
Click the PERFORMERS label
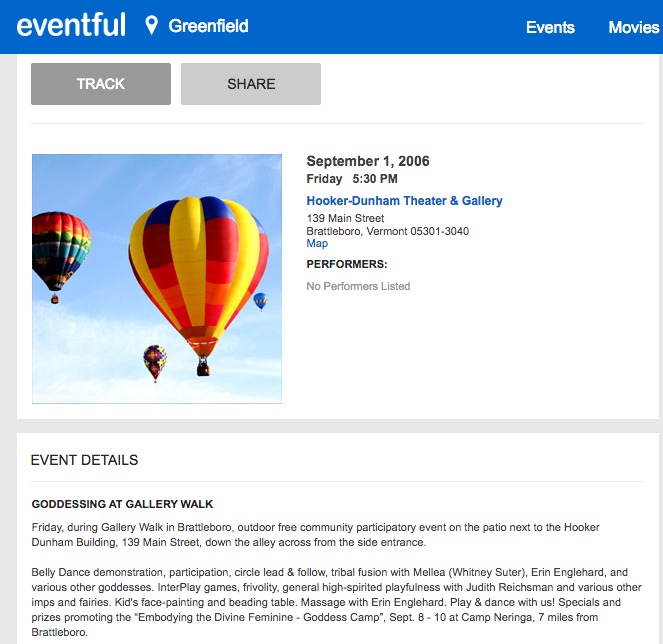tap(346, 264)
